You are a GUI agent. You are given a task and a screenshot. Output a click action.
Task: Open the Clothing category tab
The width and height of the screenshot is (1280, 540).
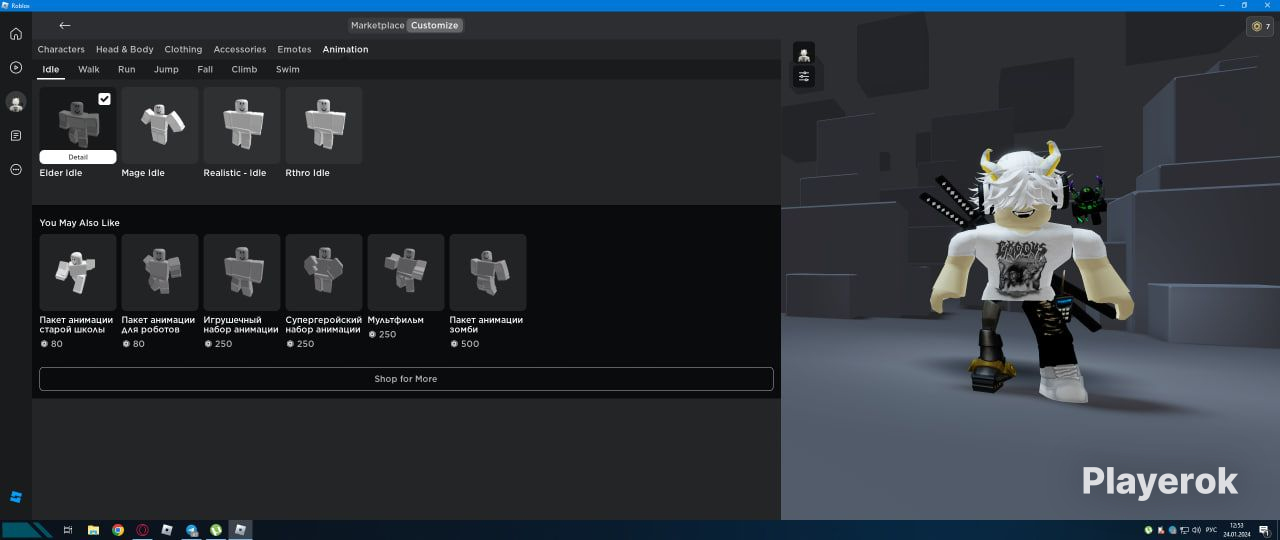tap(183, 49)
